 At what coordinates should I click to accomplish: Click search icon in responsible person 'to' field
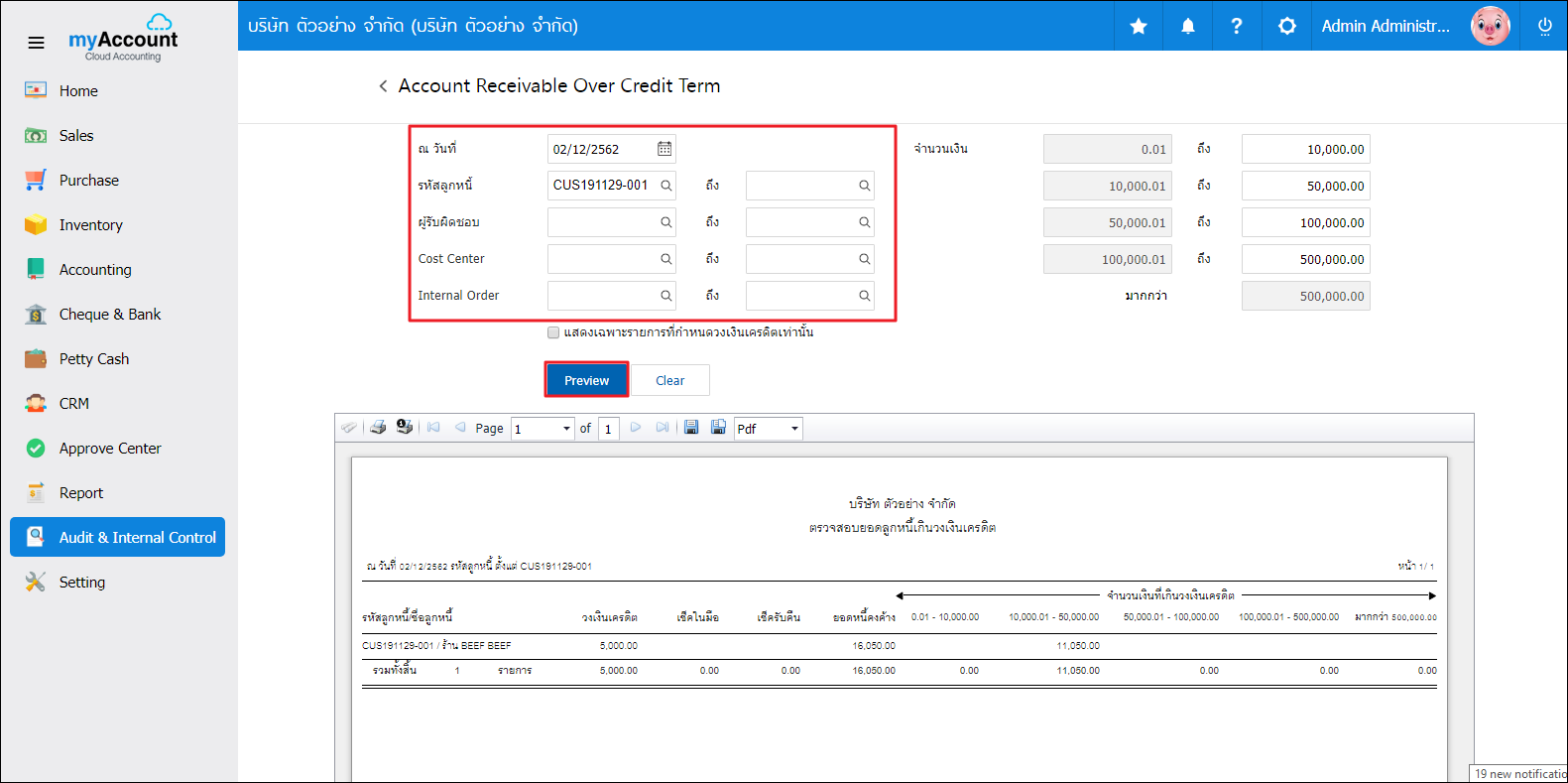(x=865, y=222)
